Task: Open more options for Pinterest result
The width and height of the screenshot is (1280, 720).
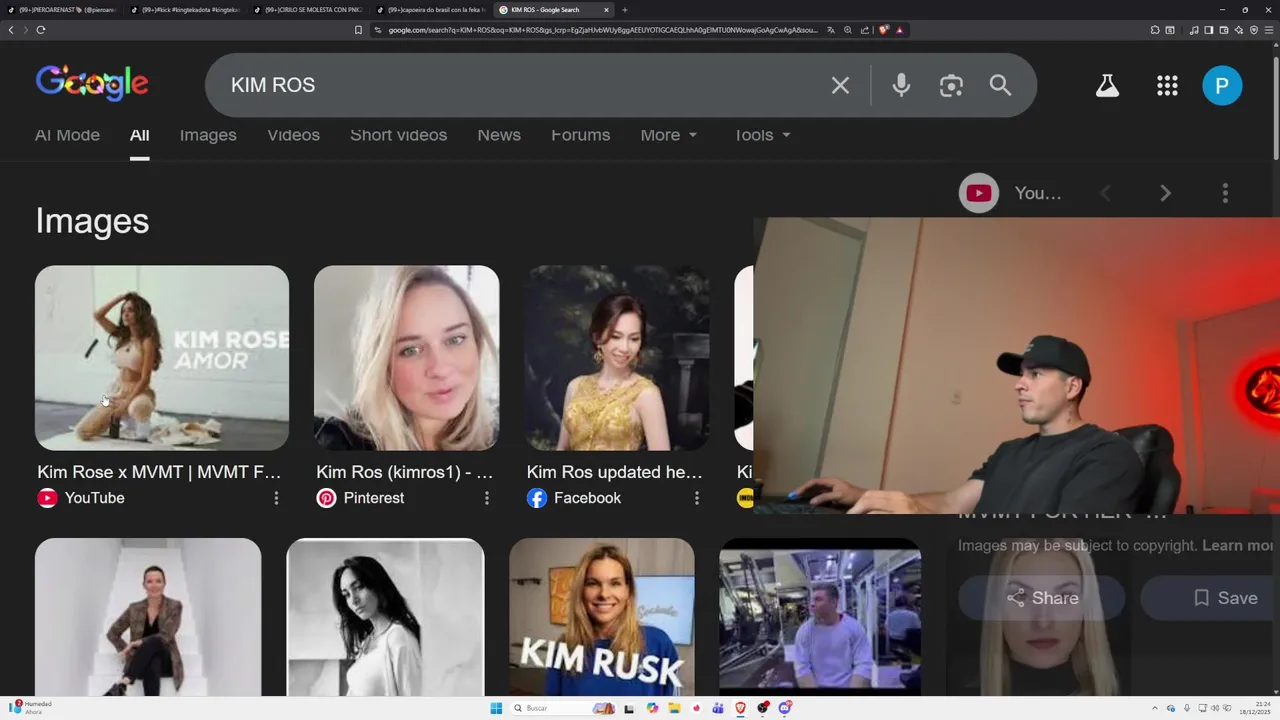Action: coord(487,498)
